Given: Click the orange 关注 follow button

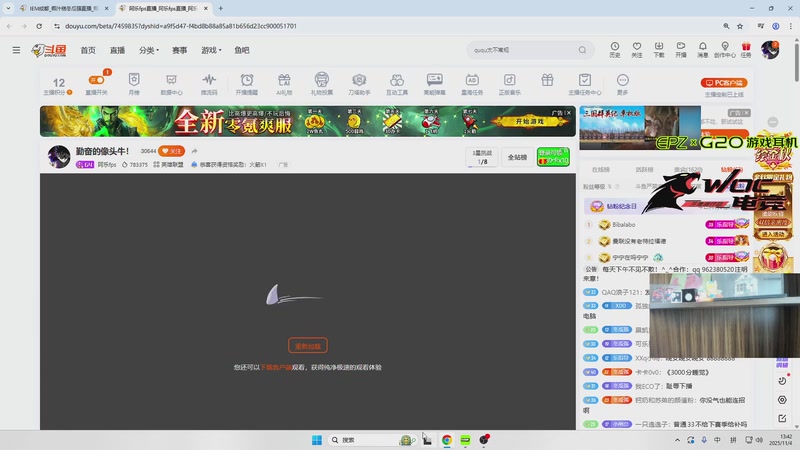Looking at the screenshot, I should click(171, 151).
